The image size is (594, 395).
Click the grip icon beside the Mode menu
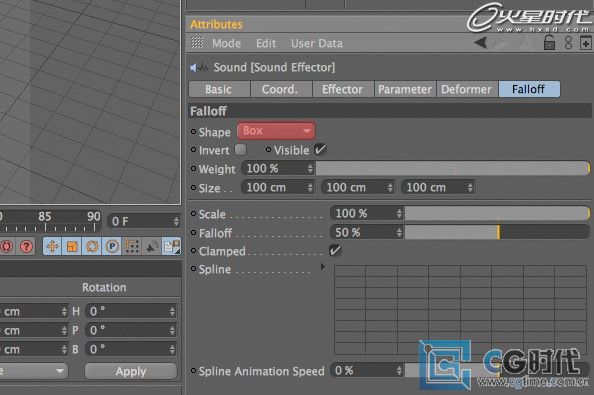click(x=197, y=42)
